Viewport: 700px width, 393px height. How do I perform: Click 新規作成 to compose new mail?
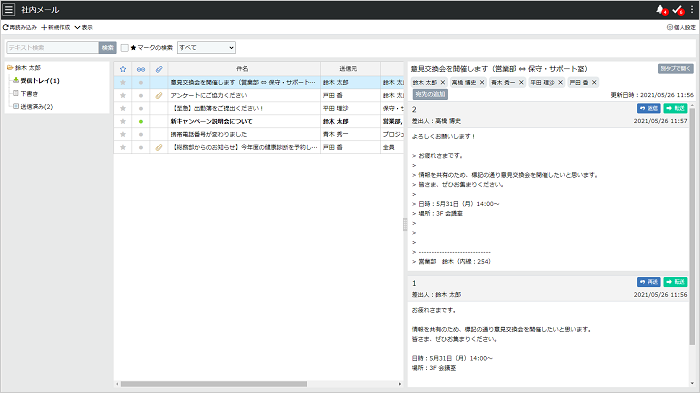tap(56, 27)
